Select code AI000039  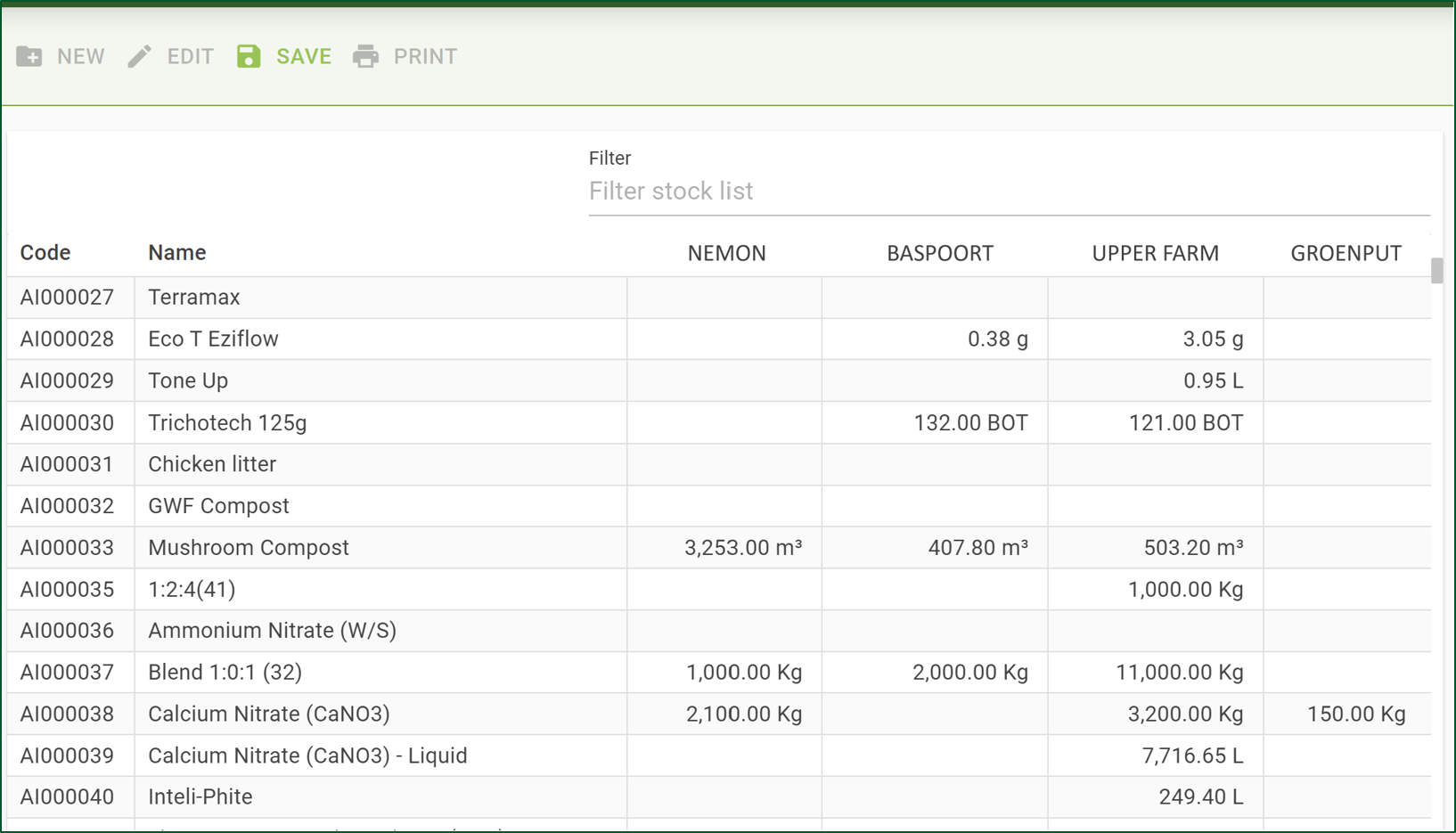[x=68, y=756]
